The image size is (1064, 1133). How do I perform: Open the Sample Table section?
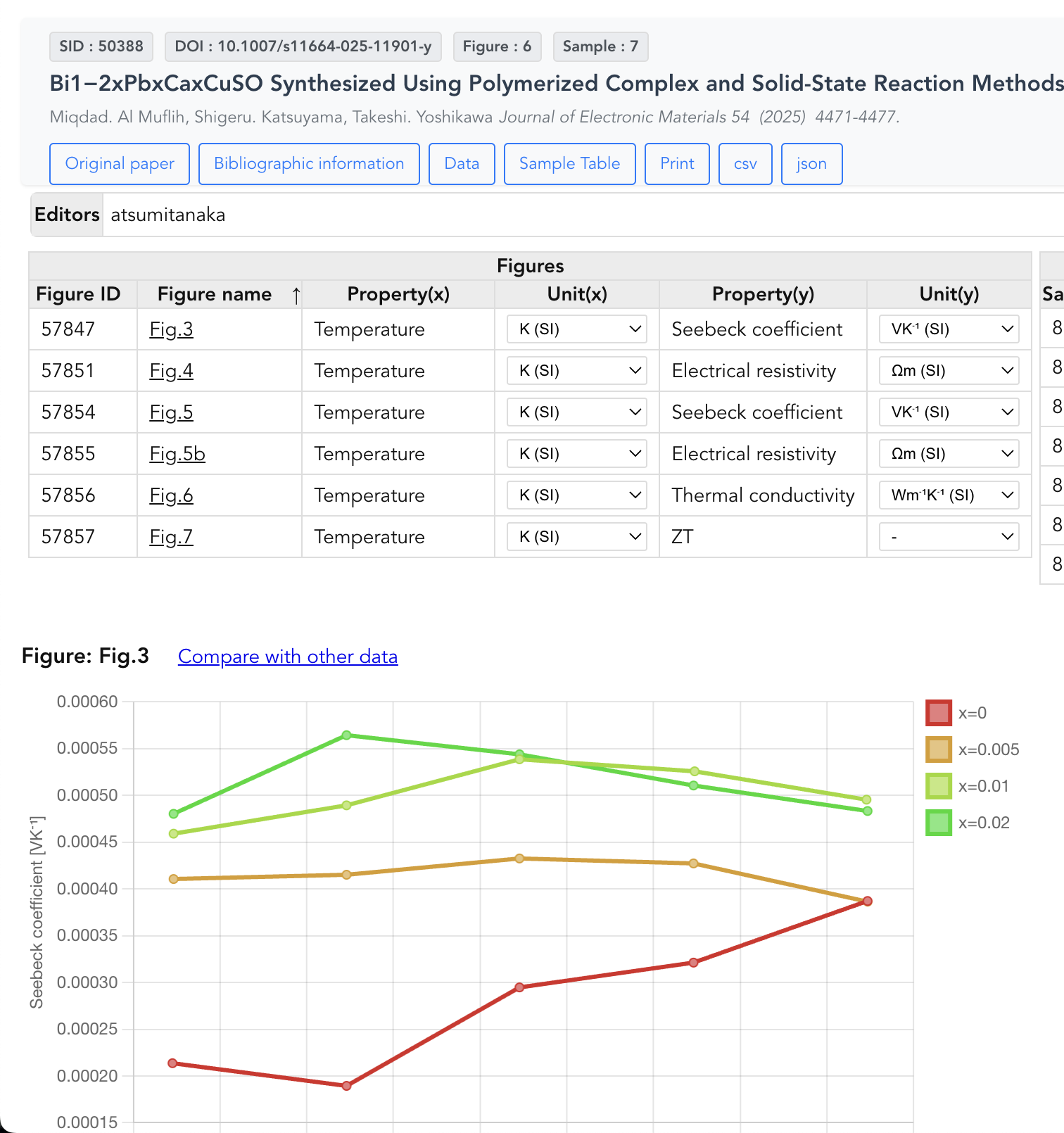(x=569, y=164)
